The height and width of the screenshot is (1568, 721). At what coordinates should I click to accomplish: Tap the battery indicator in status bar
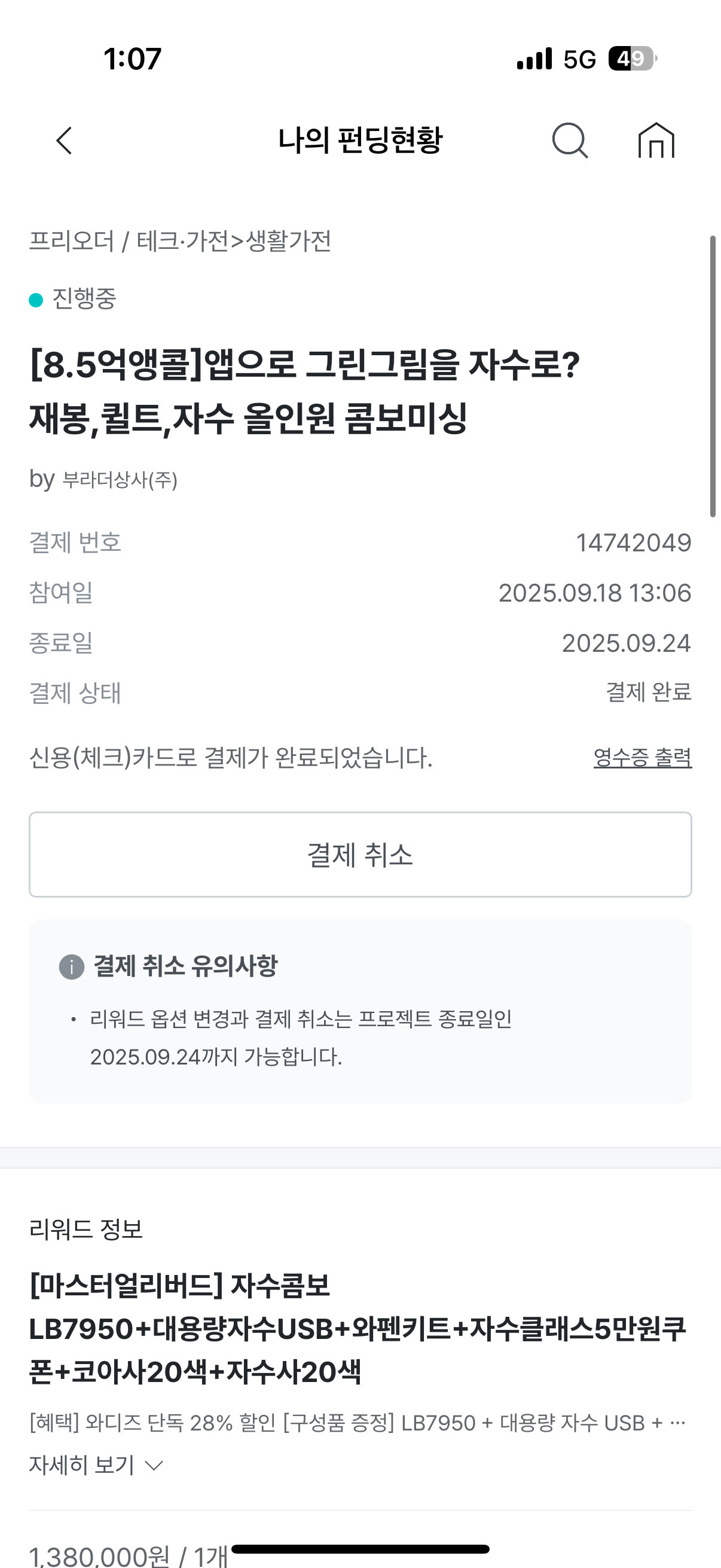tap(632, 59)
